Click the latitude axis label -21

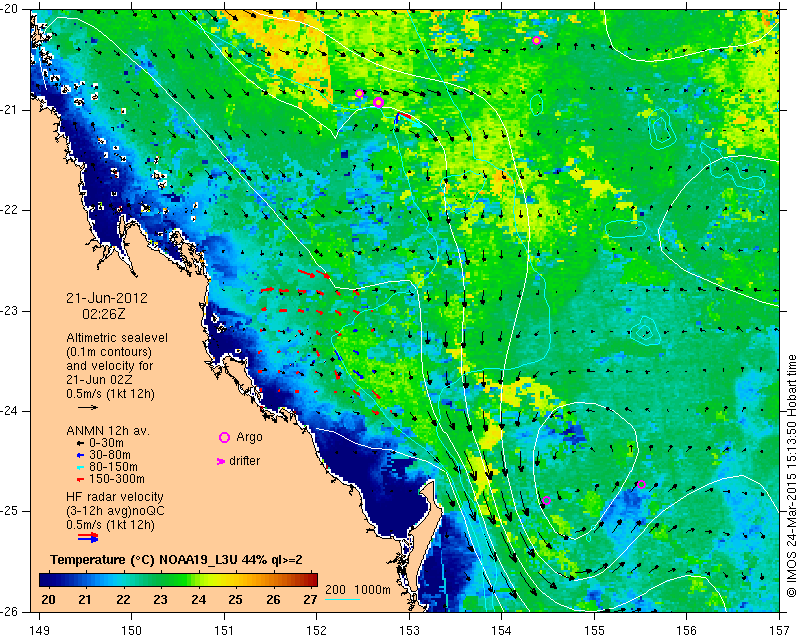click(9, 110)
